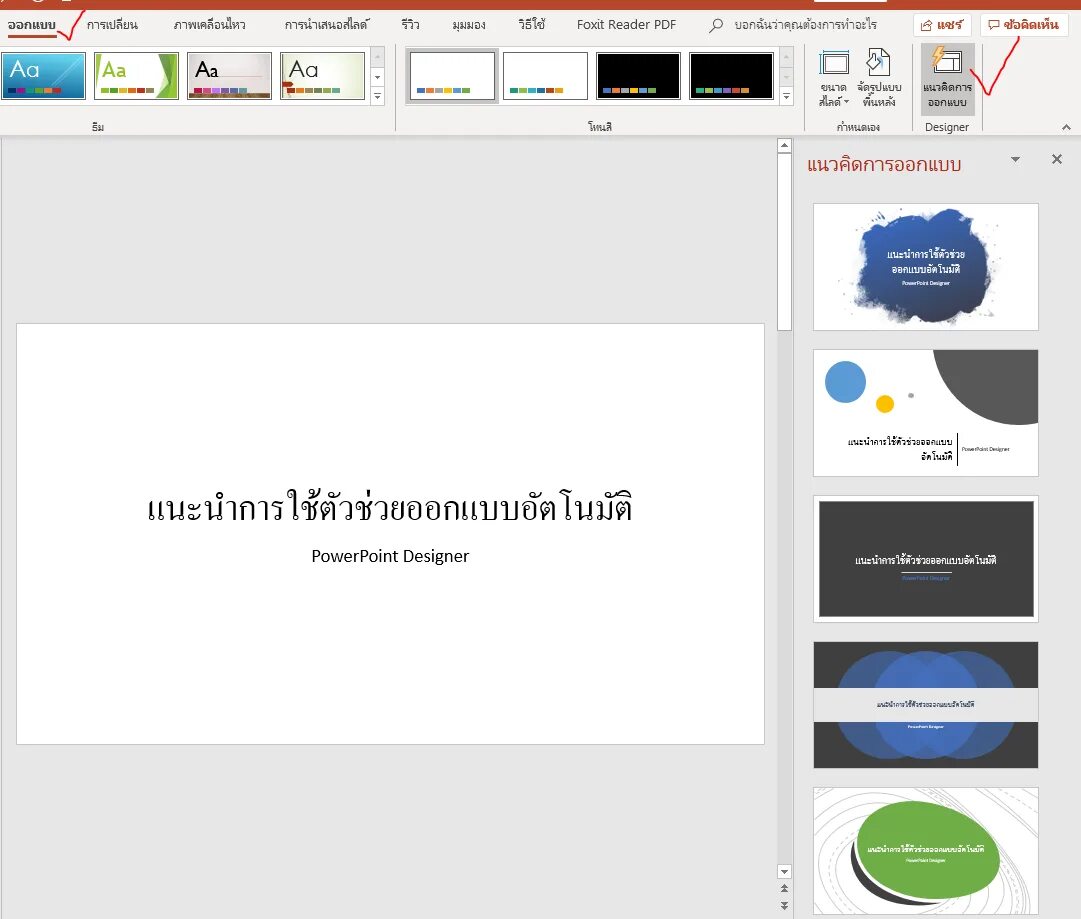
Task: Open the รีวิว tab
Action: (x=410, y=25)
